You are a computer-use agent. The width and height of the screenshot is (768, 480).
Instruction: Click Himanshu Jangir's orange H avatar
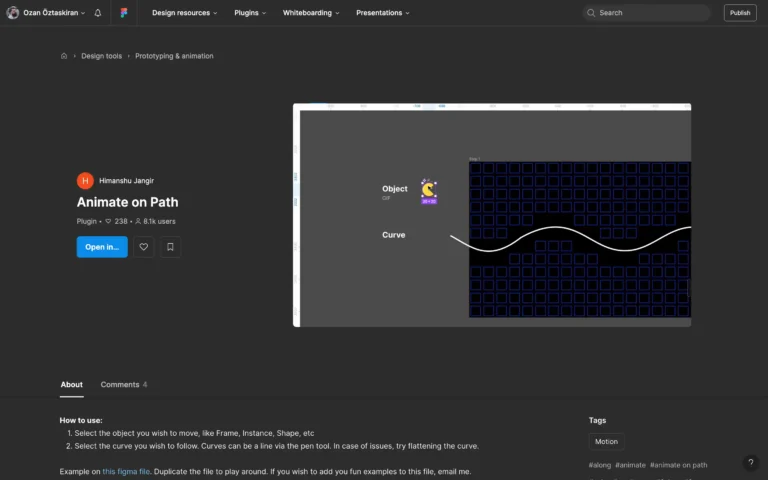(x=85, y=181)
